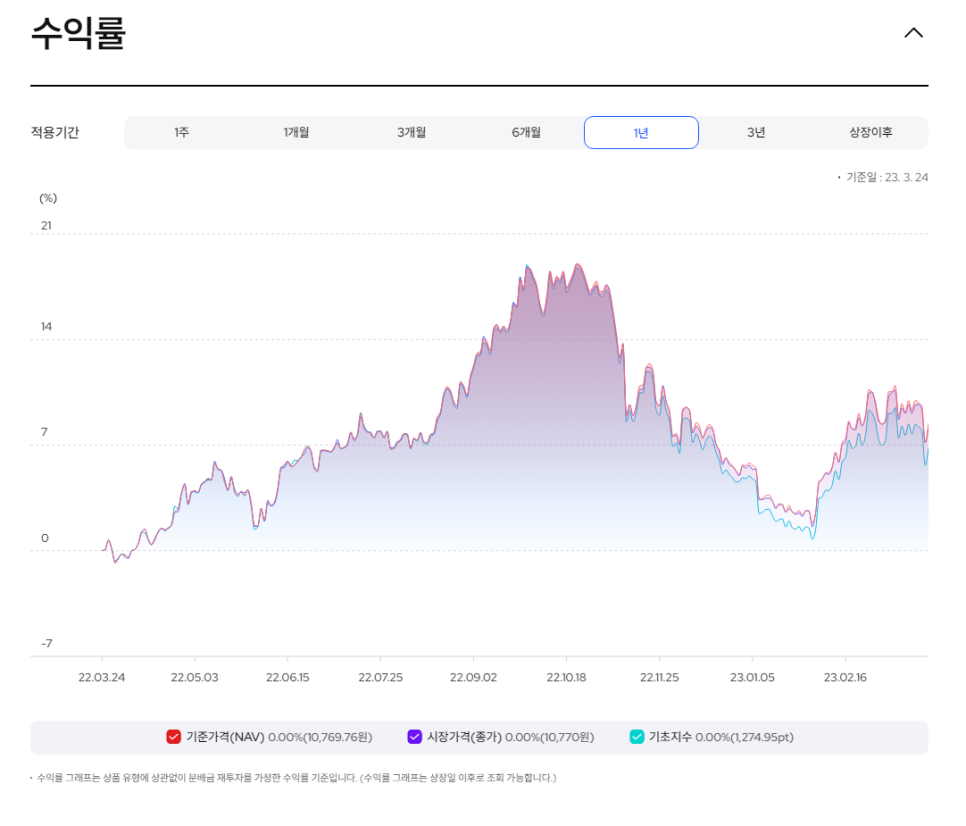Click the 22.09.02 x-axis date label
This screenshot has width=966, height=826.
[473, 678]
